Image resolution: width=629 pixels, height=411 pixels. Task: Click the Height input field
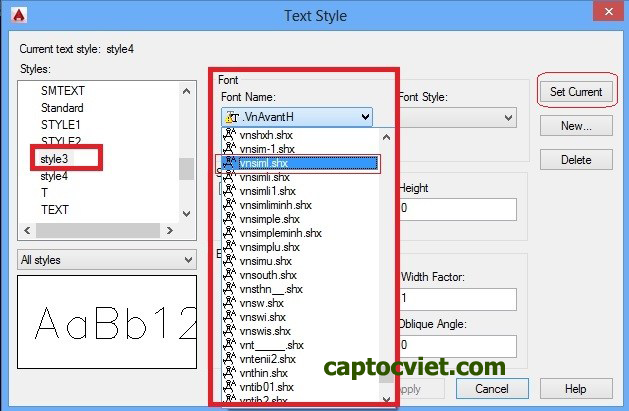click(458, 209)
